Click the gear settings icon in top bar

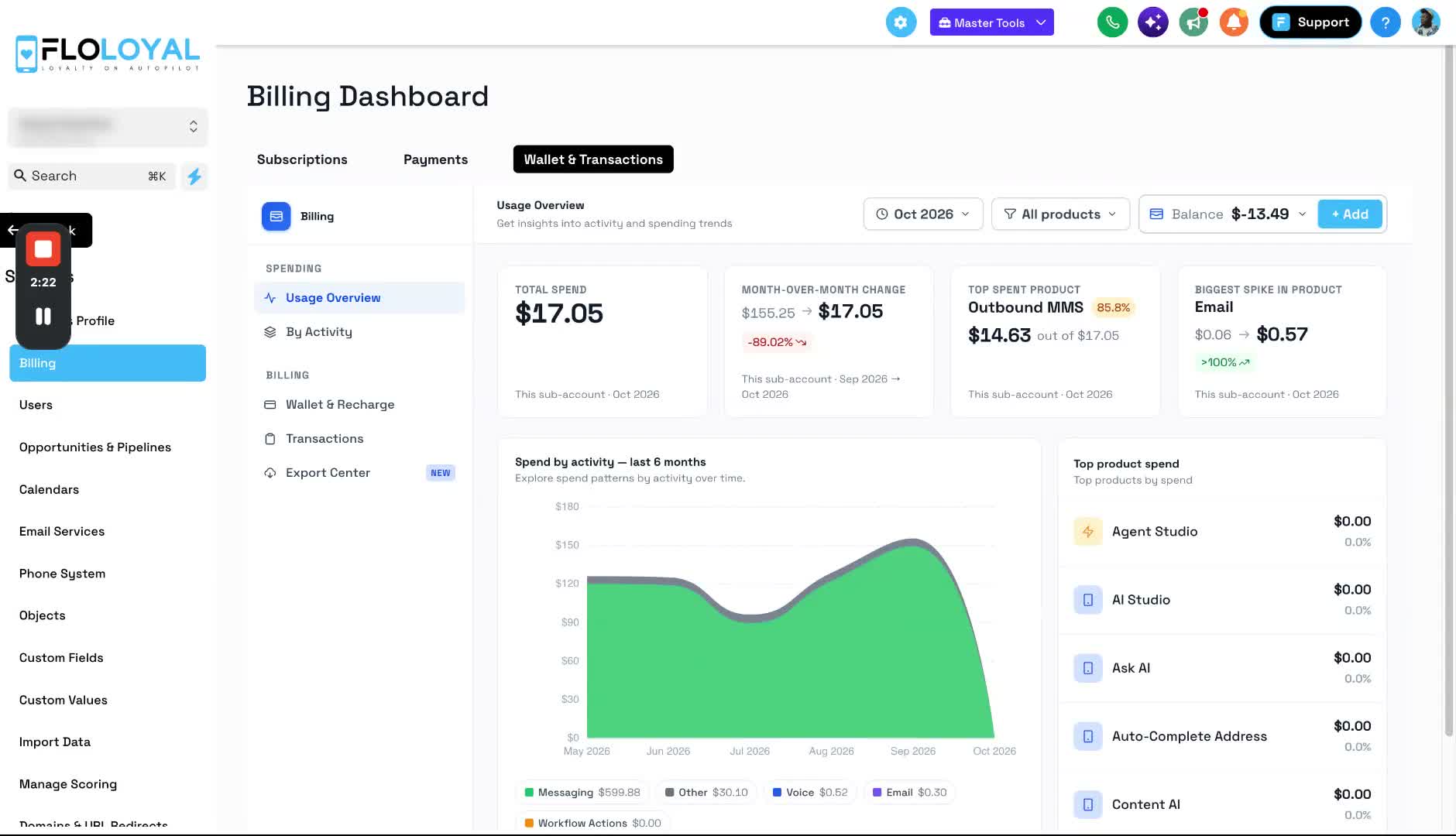pyautogui.click(x=901, y=22)
